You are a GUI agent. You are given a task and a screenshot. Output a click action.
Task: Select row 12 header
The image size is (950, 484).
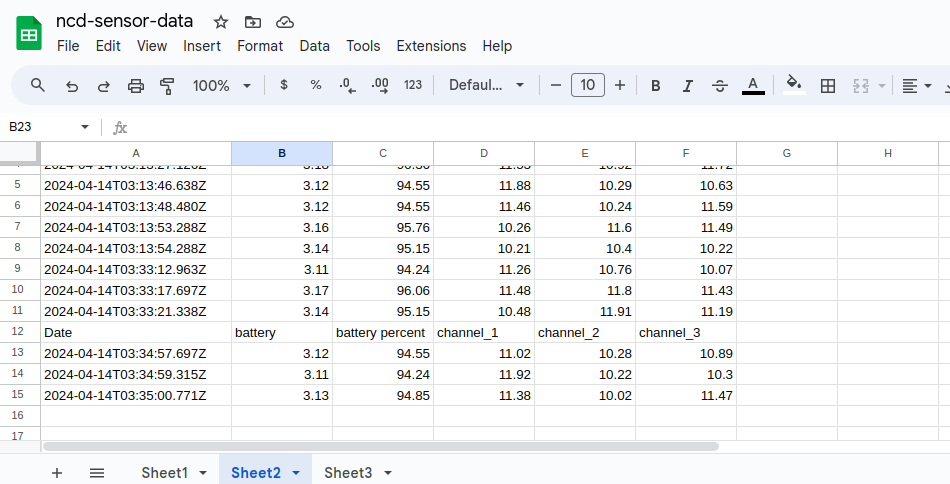pos(18,332)
